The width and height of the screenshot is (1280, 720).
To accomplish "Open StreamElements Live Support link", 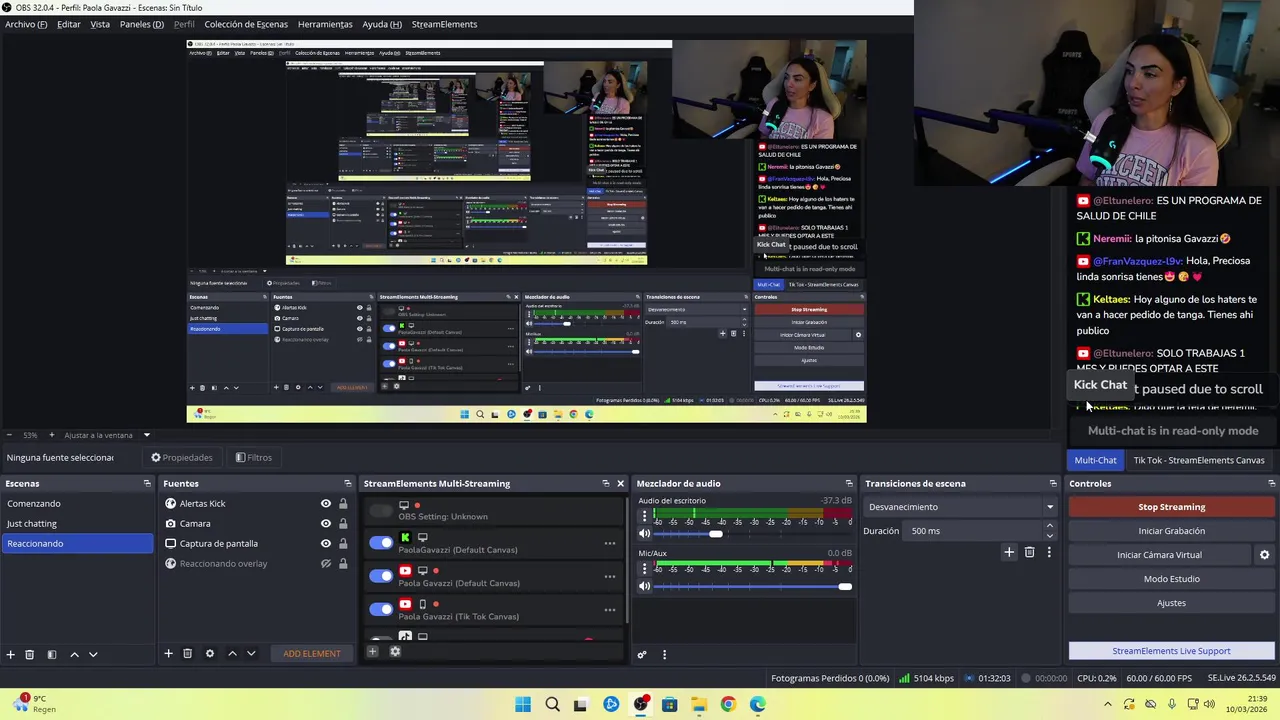I will click(x=1172, y=651).
